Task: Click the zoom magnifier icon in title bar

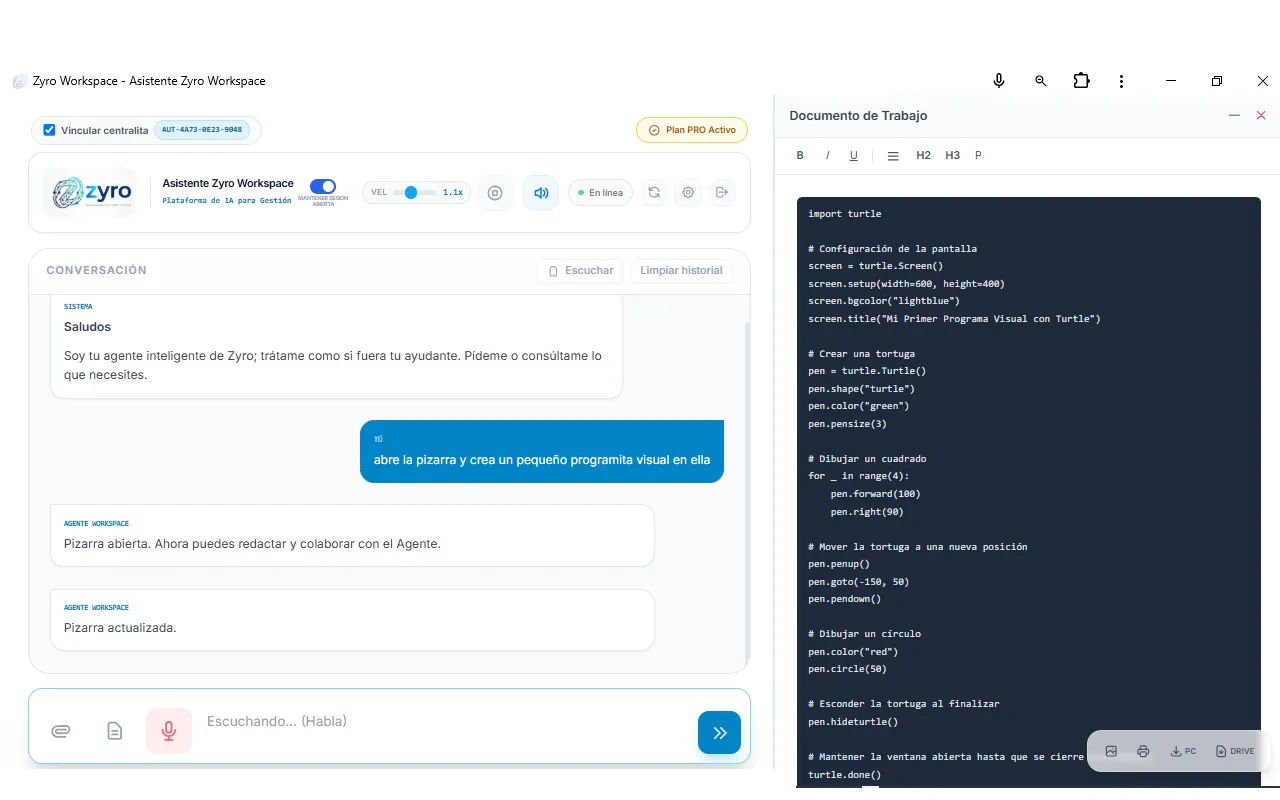Action: 1040,81
